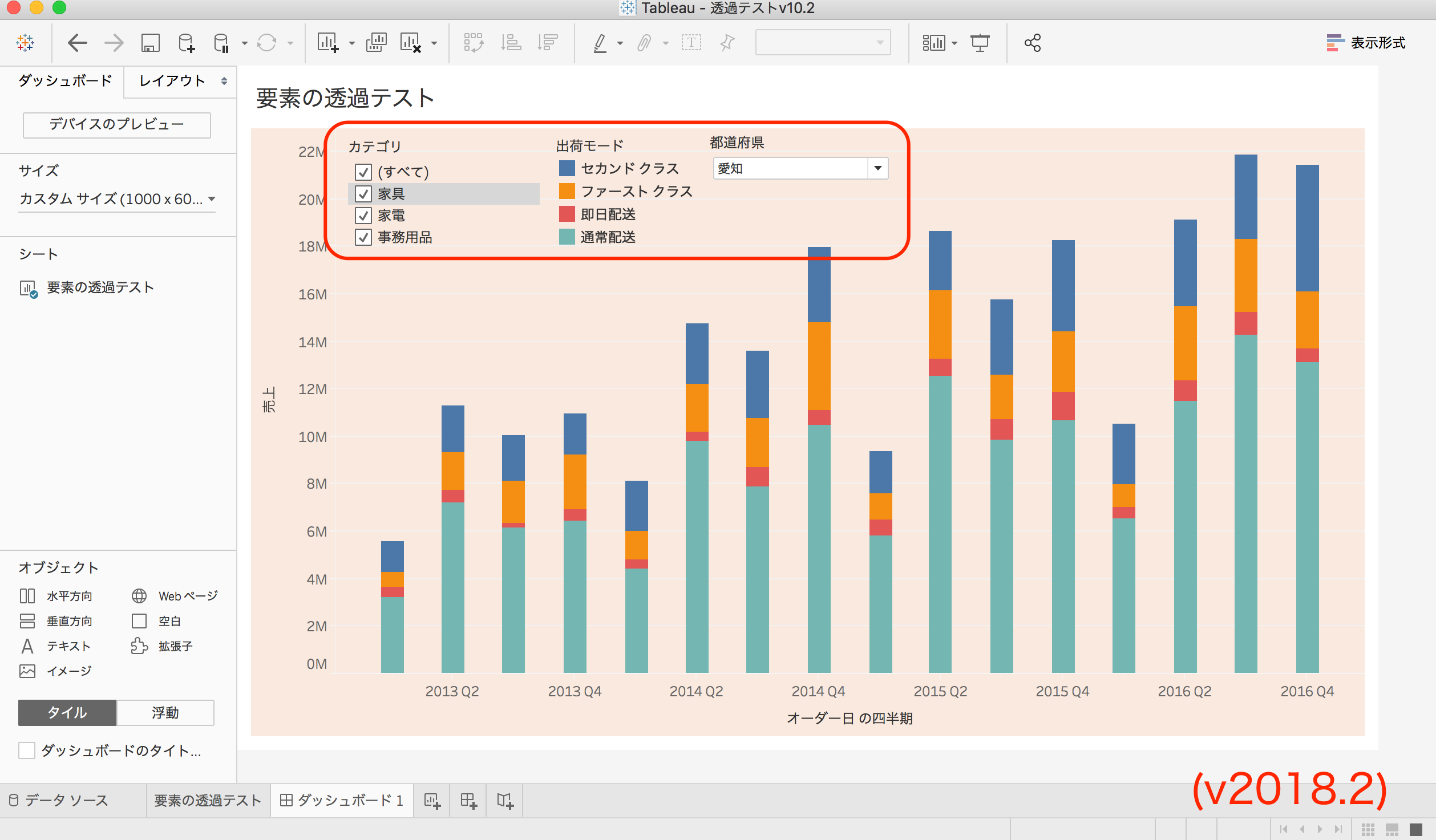Image resolution: width=1436 pixels, height=840 pixels.
Task: Click the duplicate sheet toolbar icon
Action: tap(377, 42)
